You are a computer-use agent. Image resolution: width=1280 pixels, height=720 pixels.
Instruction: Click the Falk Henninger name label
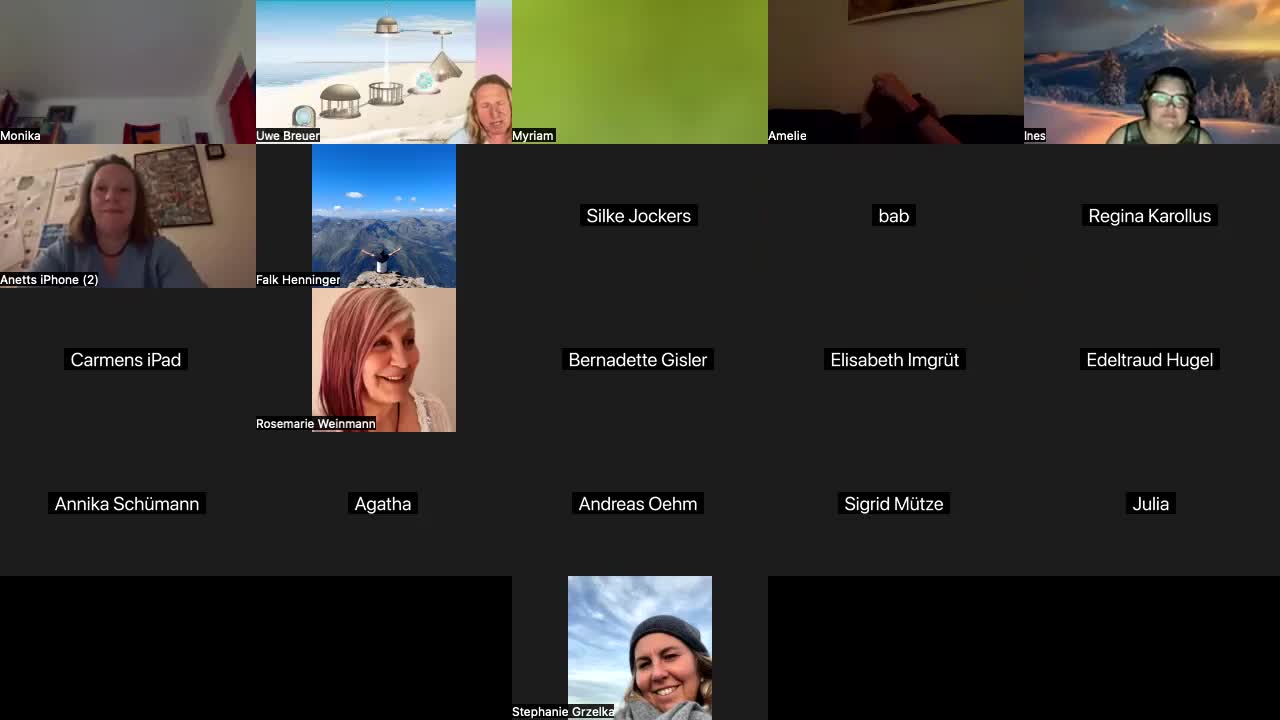pyautogui.click(x=298, y=280)
